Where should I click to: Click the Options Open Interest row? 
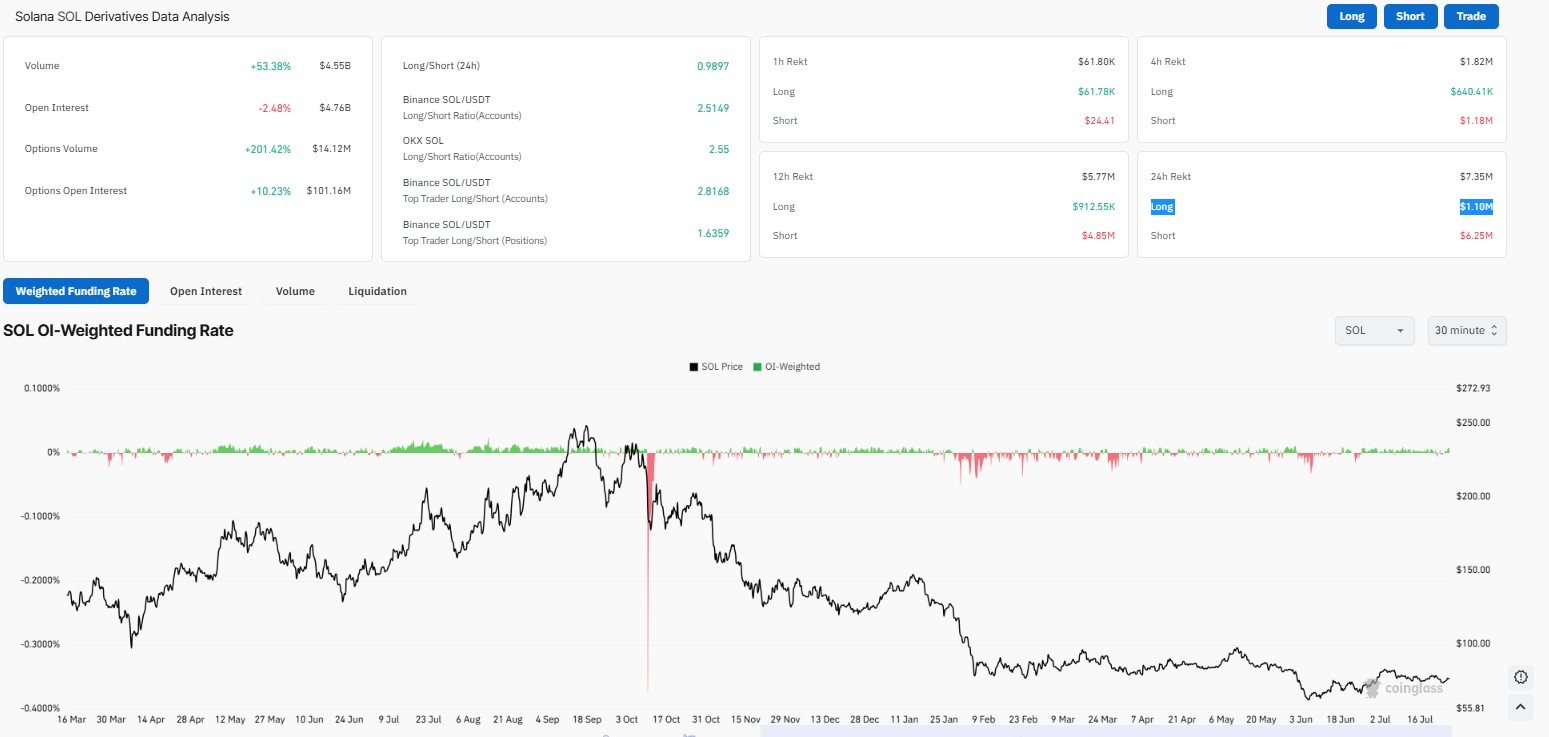188,191
